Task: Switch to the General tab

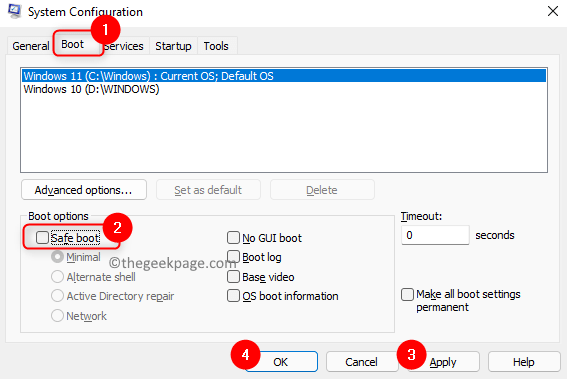Action: (31, 46)
